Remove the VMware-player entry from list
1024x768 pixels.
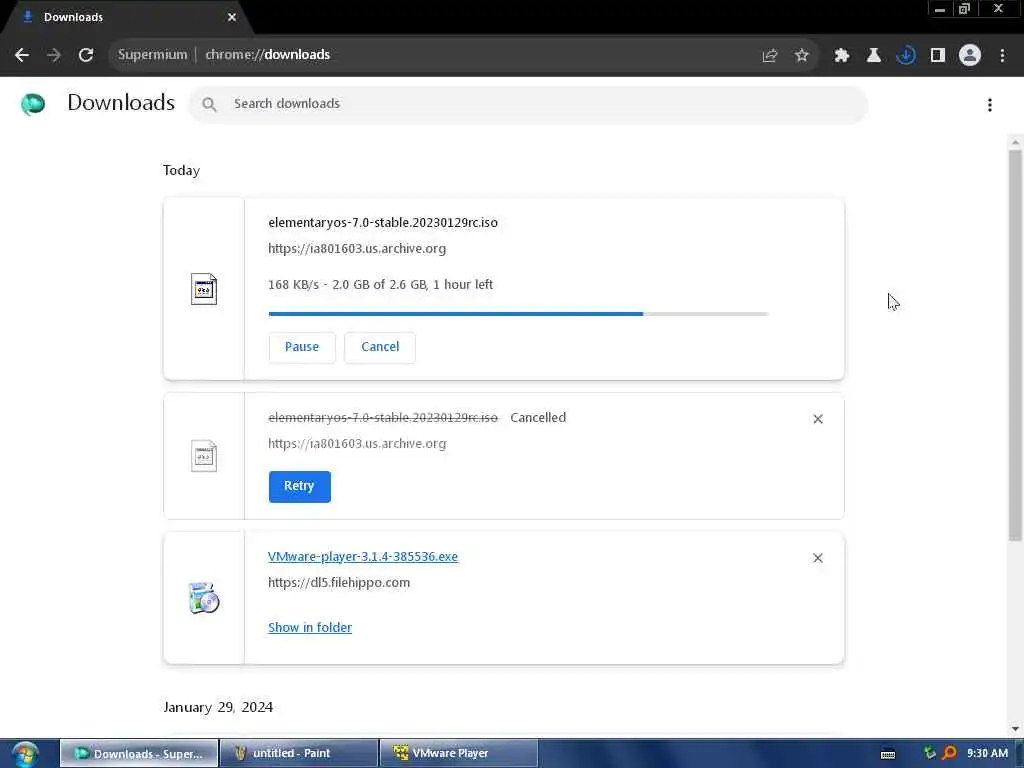(818, 558)
